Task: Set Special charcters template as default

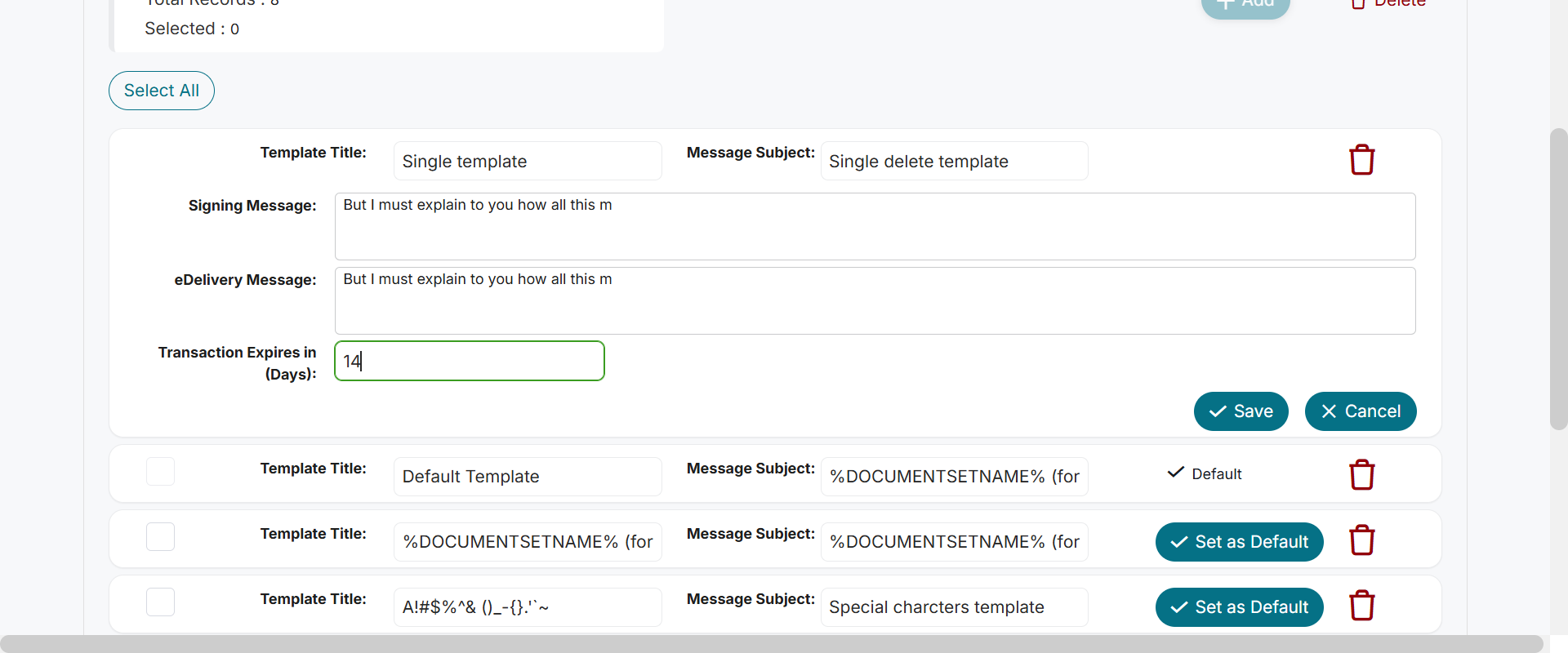Action: coord(1239,607)
